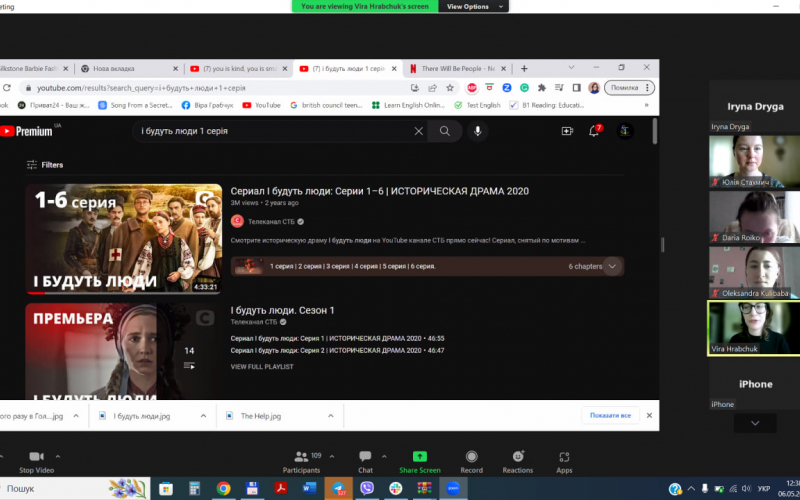Open View Options dropdown in Zoom
This screenshot has height=500, width=800.
(x=473, y=7)
